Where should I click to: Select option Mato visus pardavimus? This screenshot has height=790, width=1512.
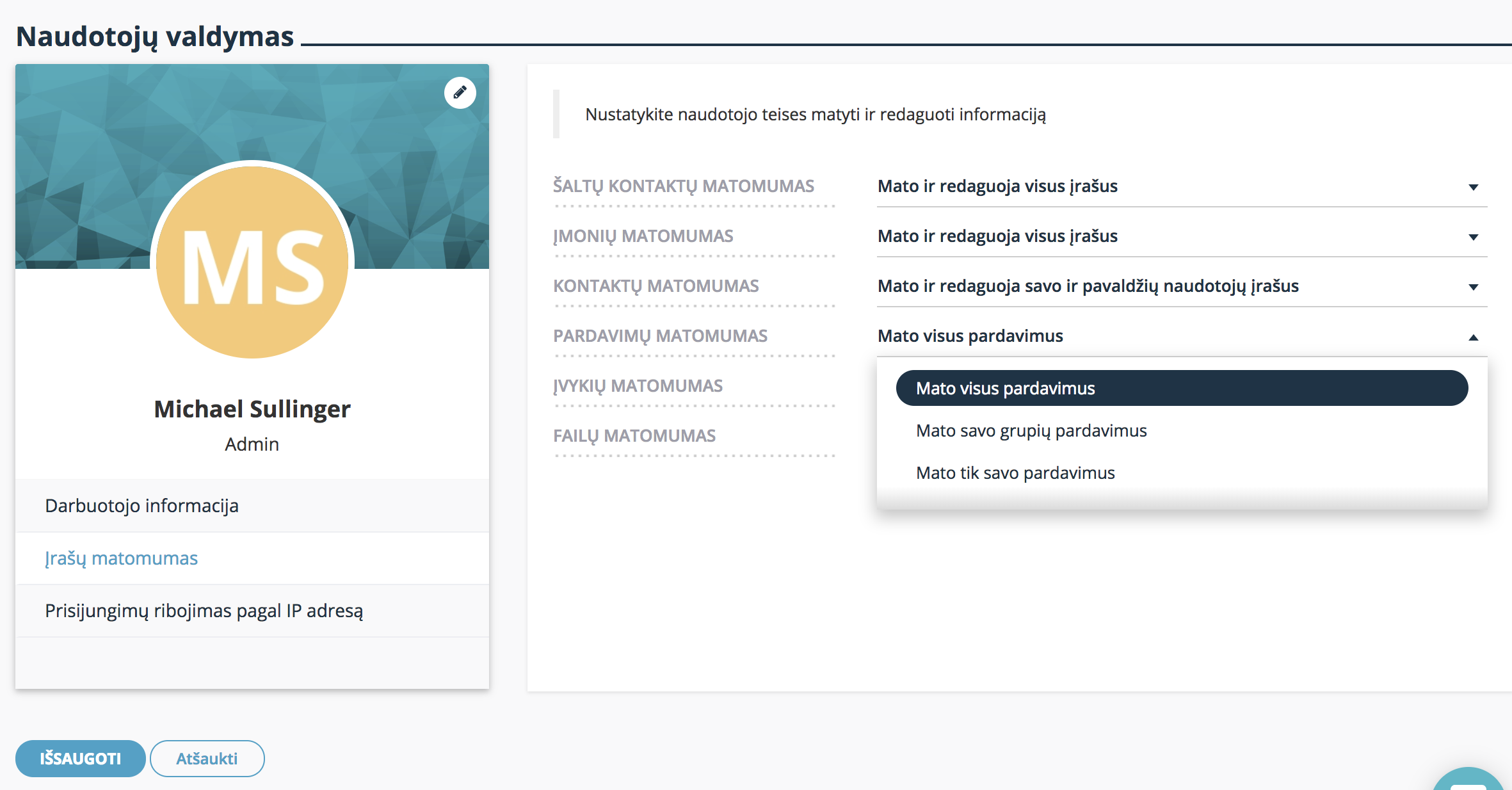pyautogui.click(x=1182, y=388)
